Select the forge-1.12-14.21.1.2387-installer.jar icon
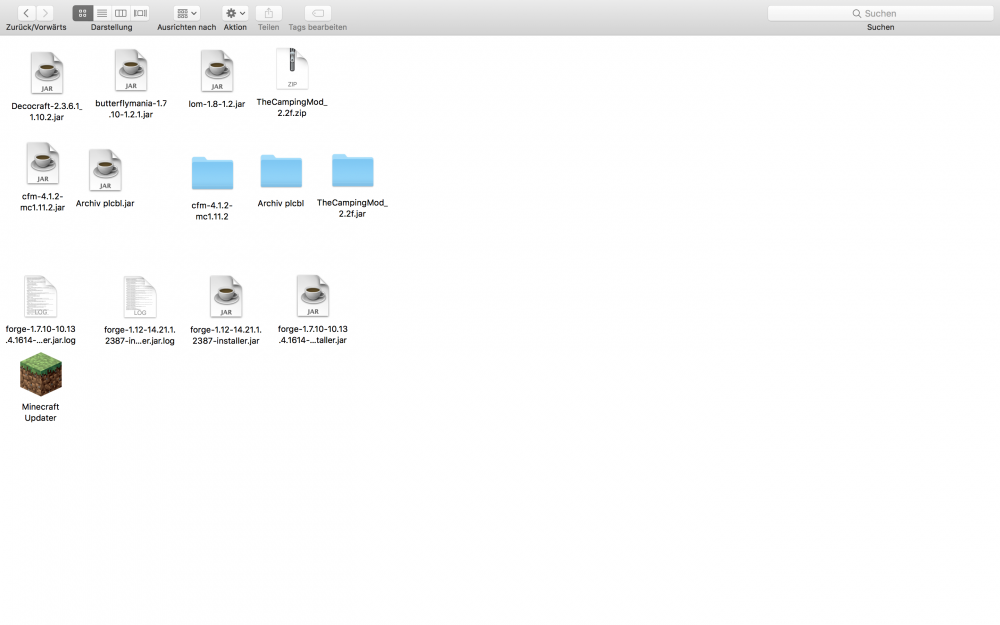This screenshot has width=1000, height=625. point(226,297)
